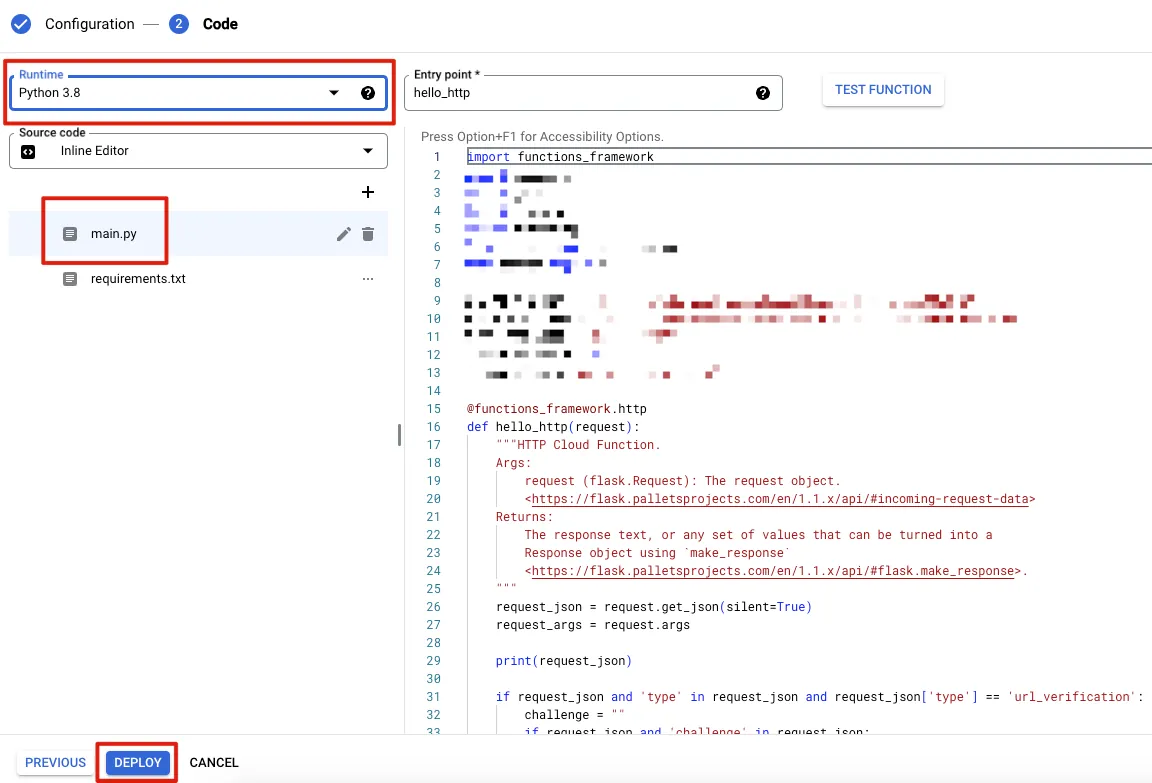Screen dimensions: 1152x783
Task: Click the Inline Editor code icon
Action: [28, 152]
